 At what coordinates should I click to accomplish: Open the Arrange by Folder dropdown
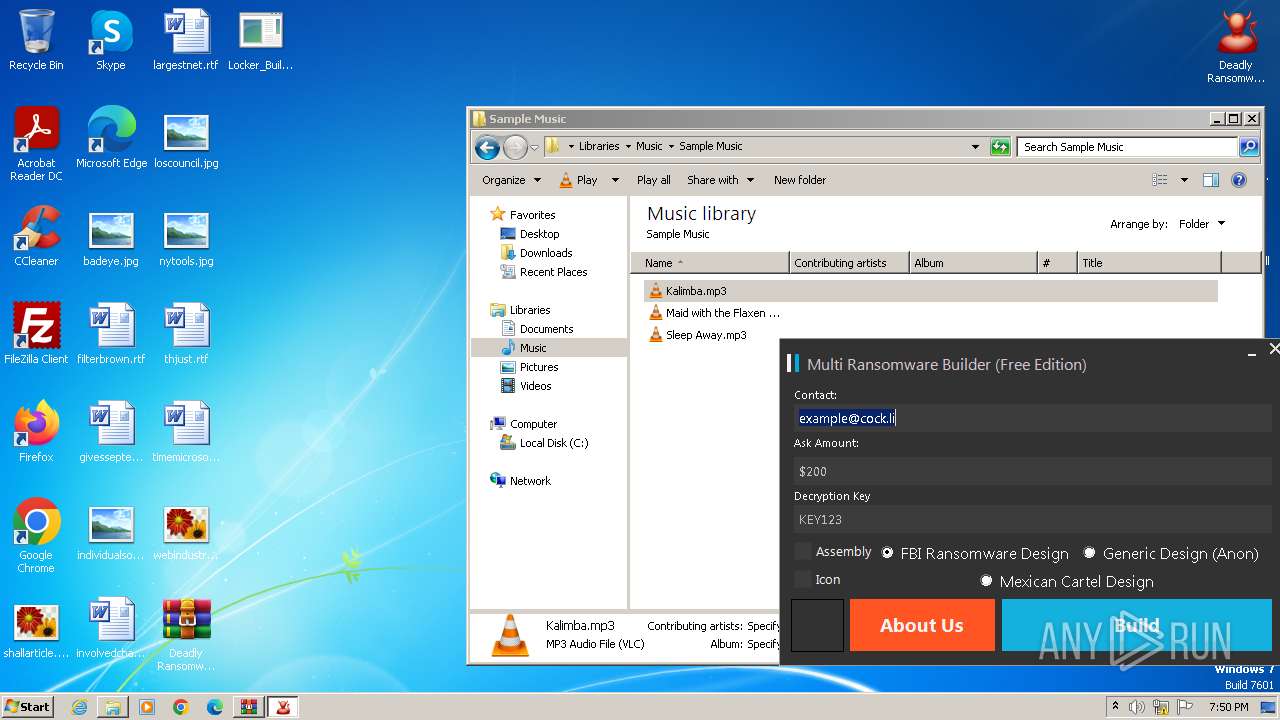point(1202,224)
